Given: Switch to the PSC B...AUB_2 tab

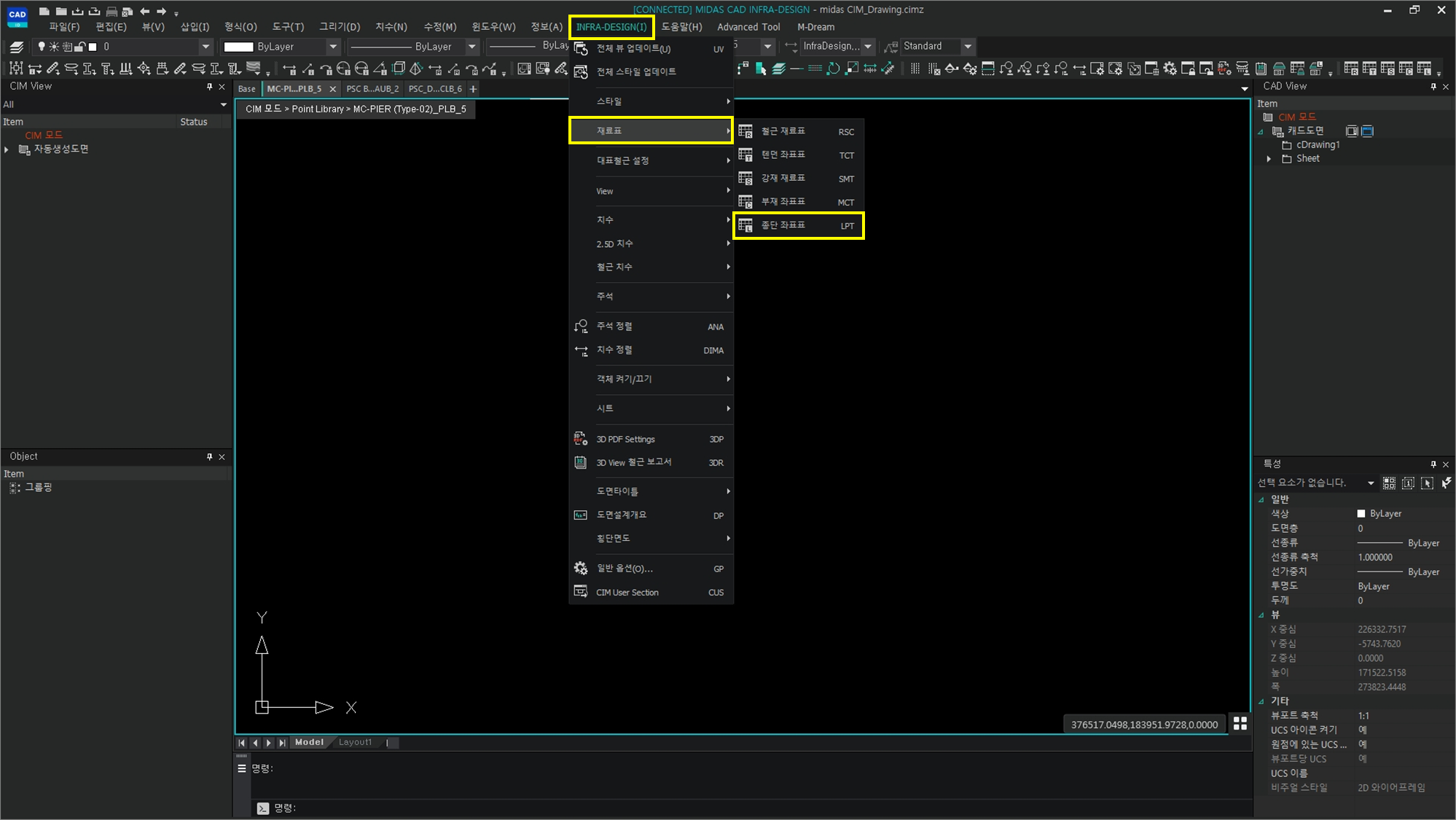Looking at the screenshot, I should tap(372, 89).
